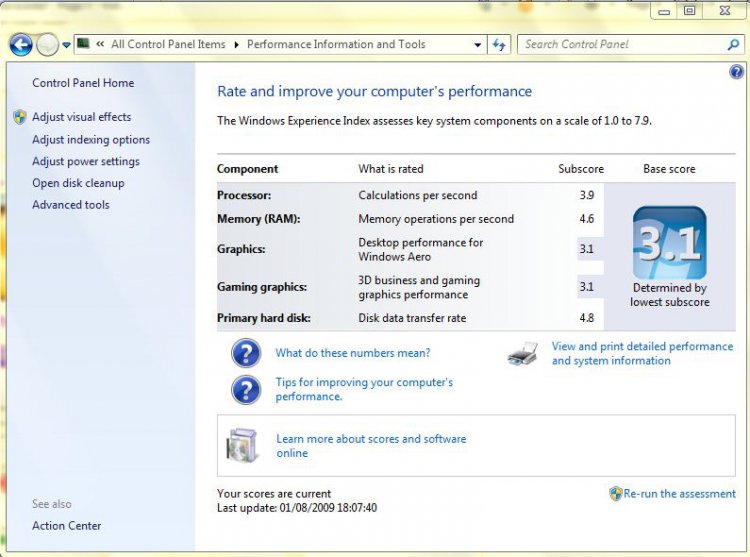Click software box icon beside Learn more
This screenshot has width=750, height=557.
pyautogui.click(x=242, y=445)
